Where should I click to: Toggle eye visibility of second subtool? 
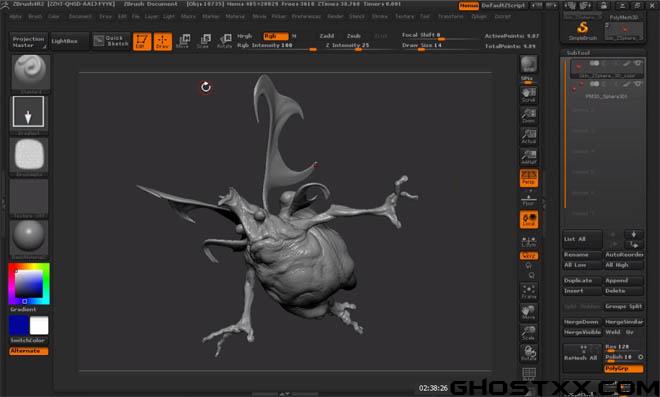638,84
